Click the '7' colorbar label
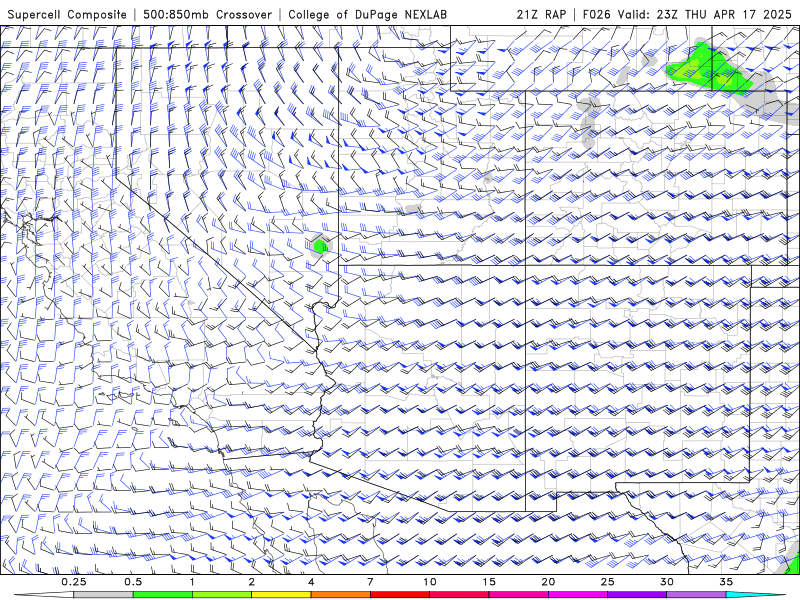Viewport: 800px width, 600px height. (370, 582)
